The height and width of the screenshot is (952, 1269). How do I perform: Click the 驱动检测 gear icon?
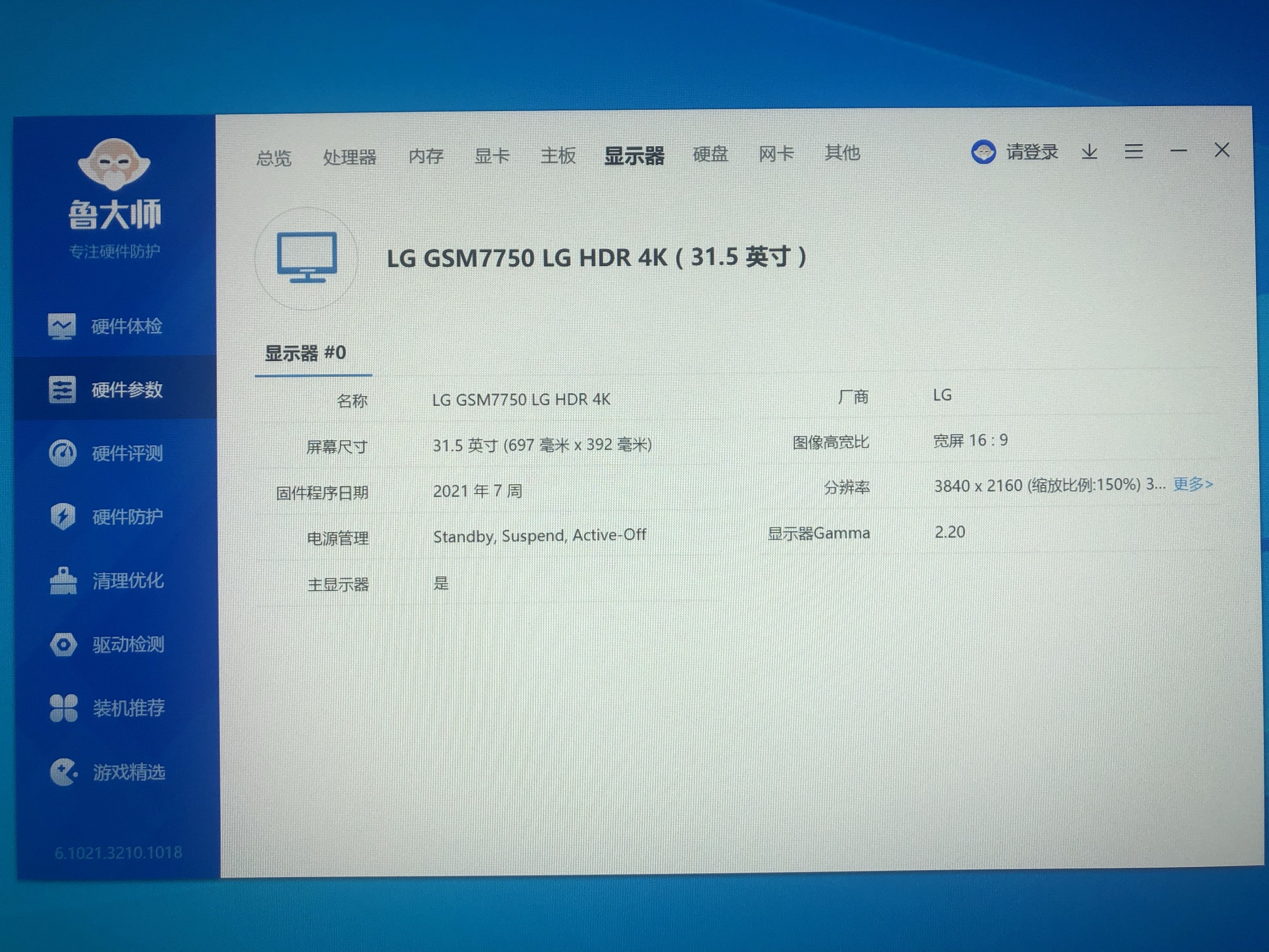point(63,644)
